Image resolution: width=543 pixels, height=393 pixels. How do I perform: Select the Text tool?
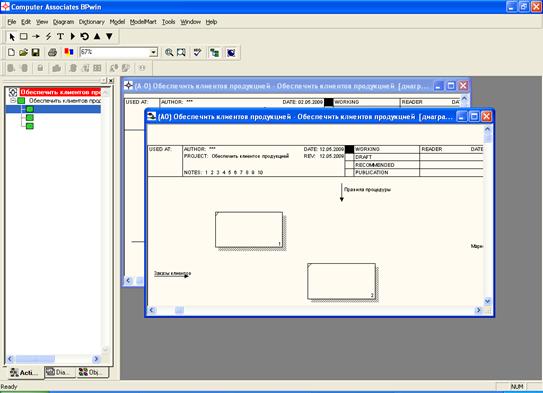pyautogui.click(x=60, y=36)
